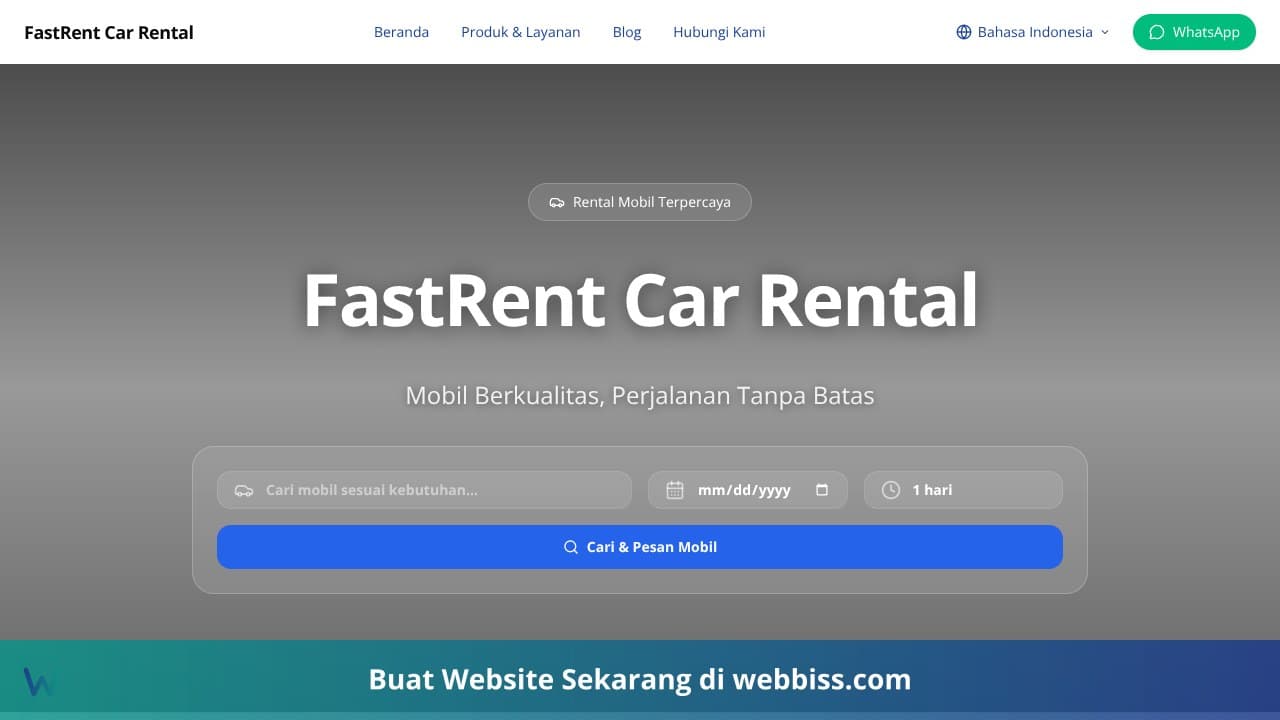The image size is (1280, 720).
Task: Open the Beranda menu item
Action: coord(401,32)
